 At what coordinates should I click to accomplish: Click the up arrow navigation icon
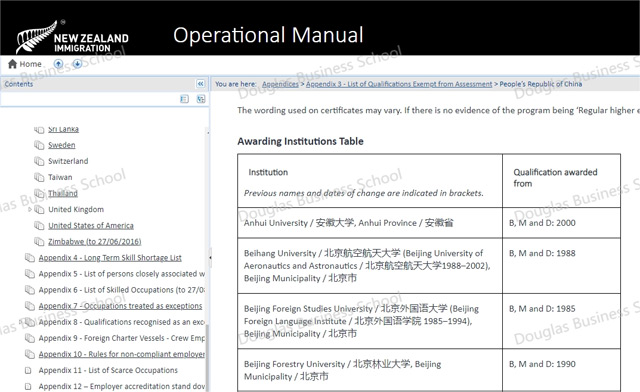click(58, 64)
